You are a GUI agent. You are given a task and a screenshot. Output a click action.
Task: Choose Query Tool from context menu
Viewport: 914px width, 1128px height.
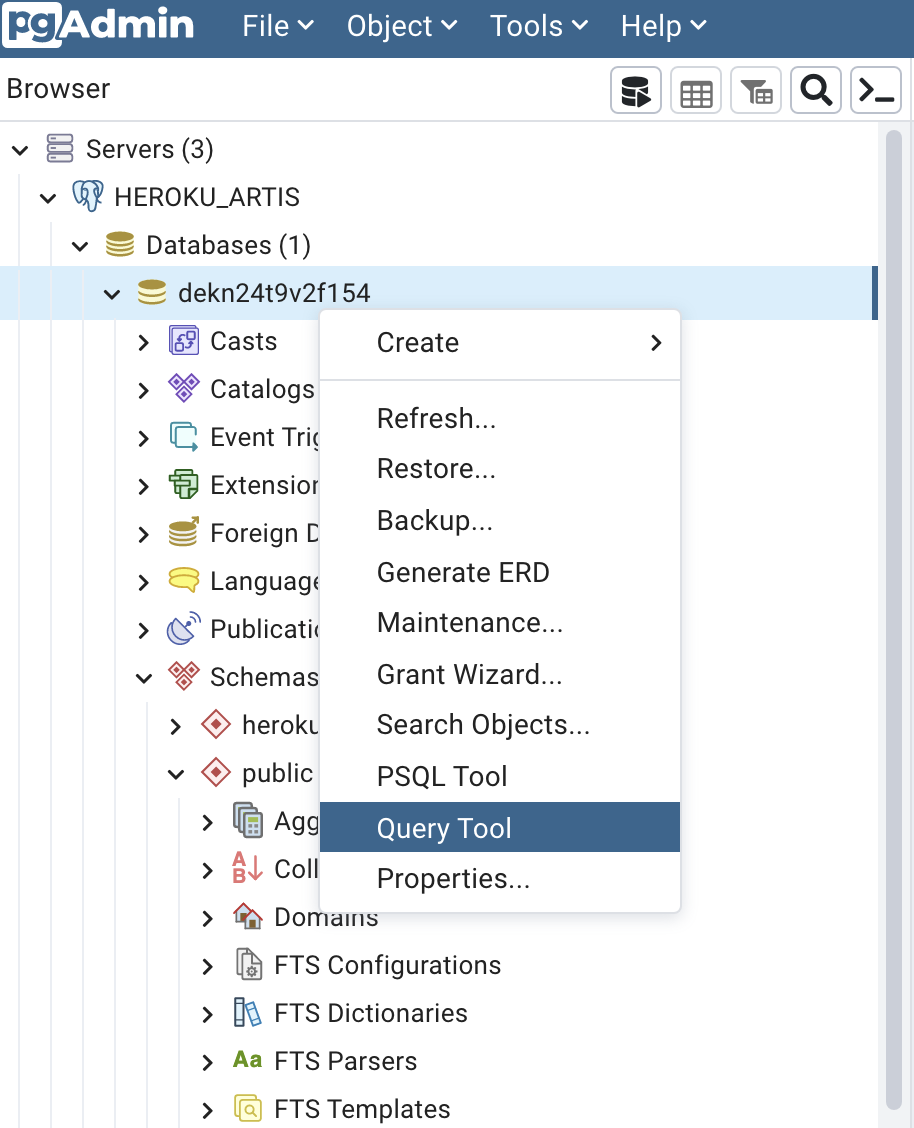coord(500,827)
